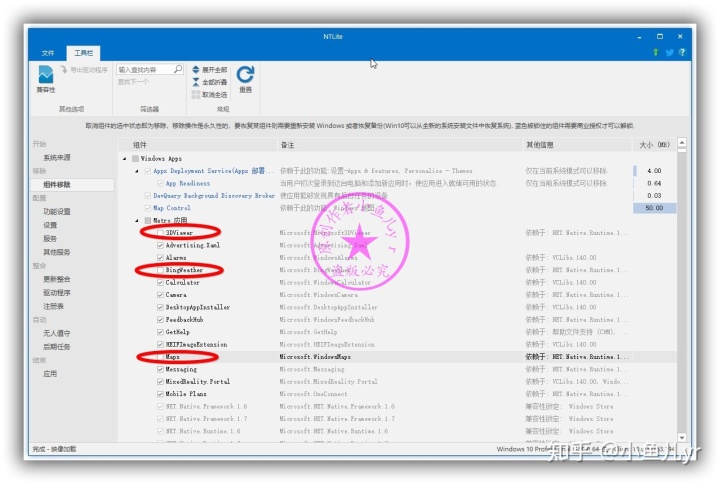
Task: Collapse the Appx Deployment Service node
Action: tap(137, 171)
